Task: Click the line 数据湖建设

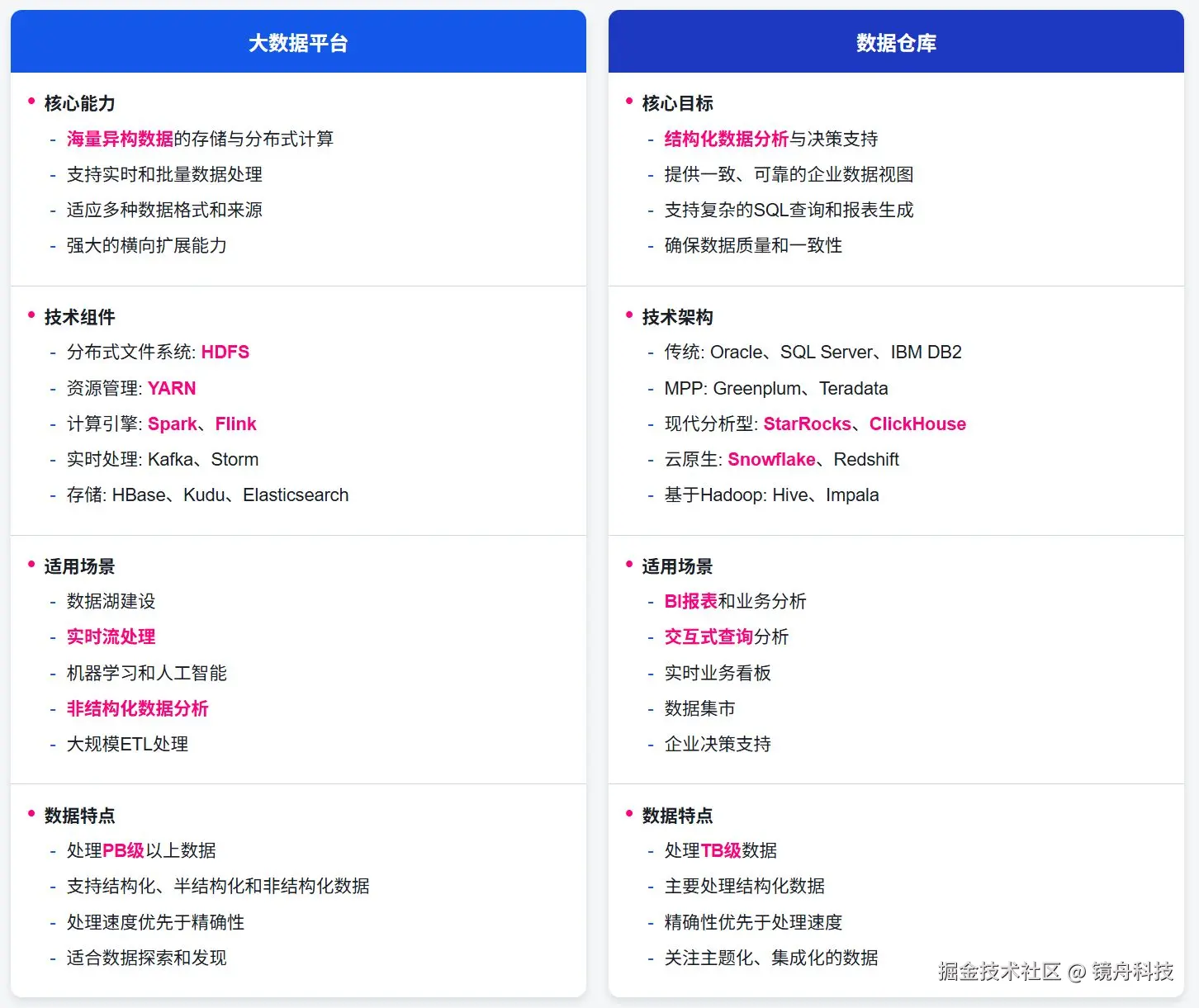Action: coord(111,601)
